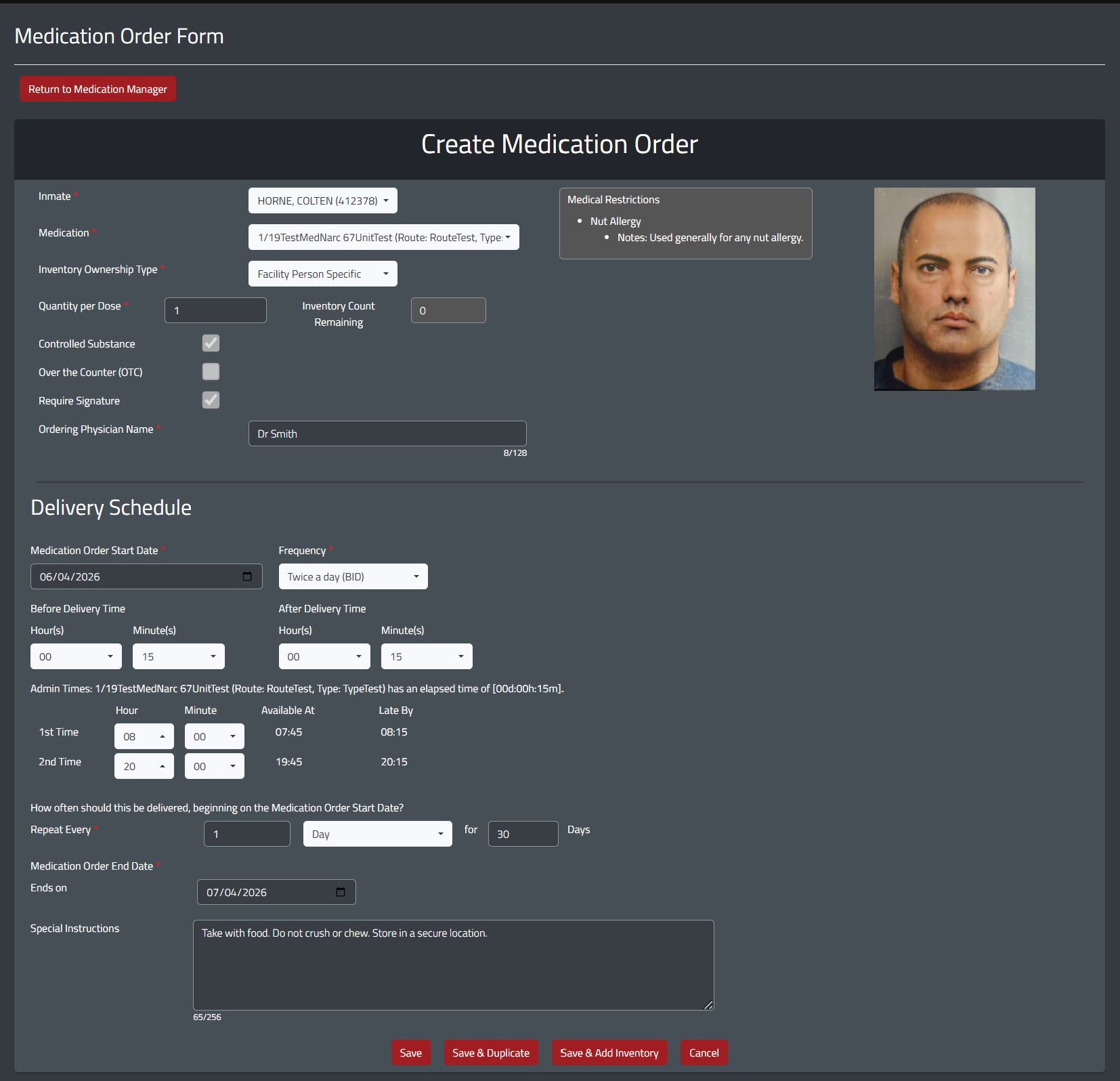Click the Cancel button

pyautogui.click(x=704, y=1053)
